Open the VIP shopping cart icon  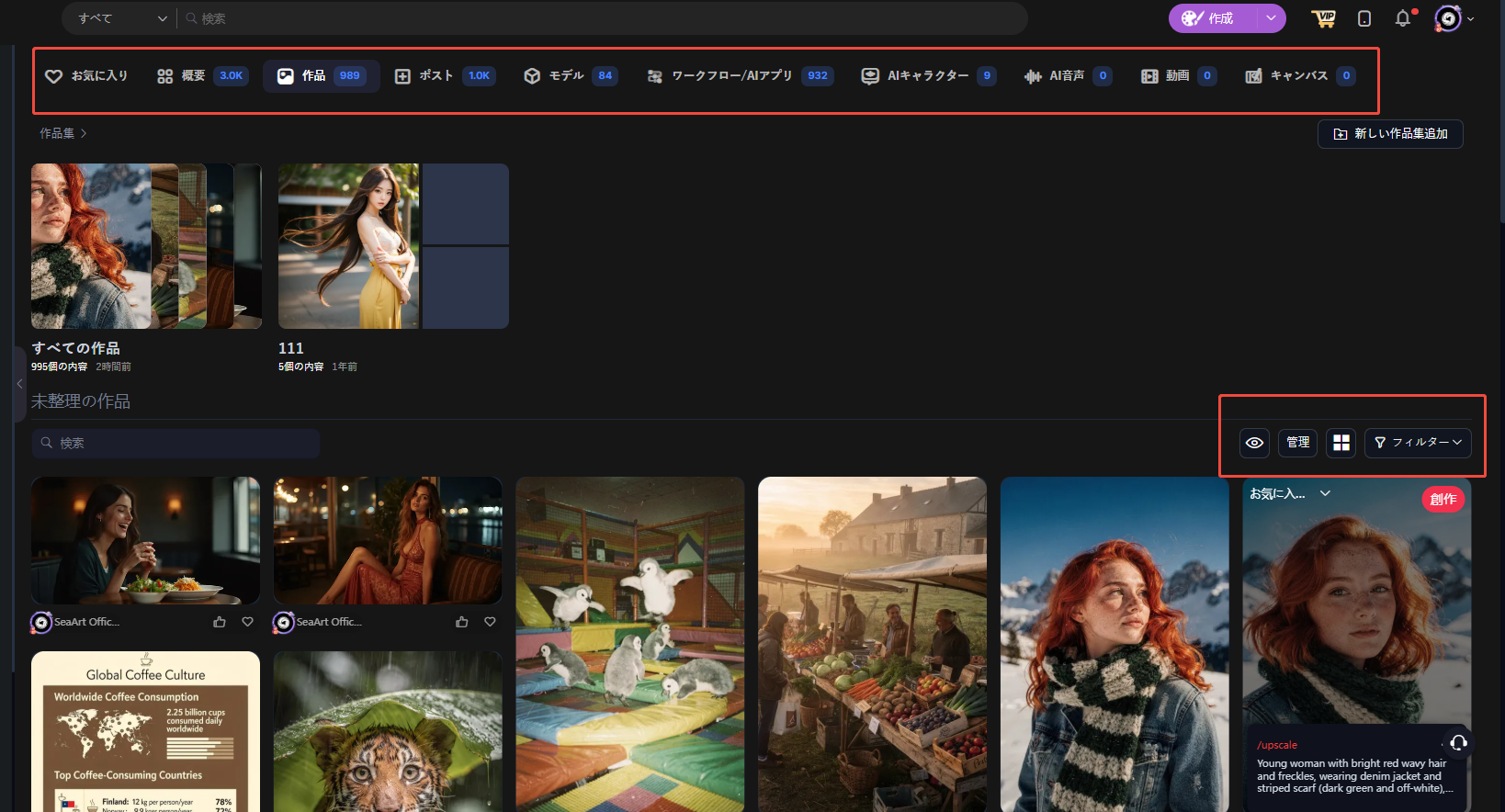coord(1323,18)
